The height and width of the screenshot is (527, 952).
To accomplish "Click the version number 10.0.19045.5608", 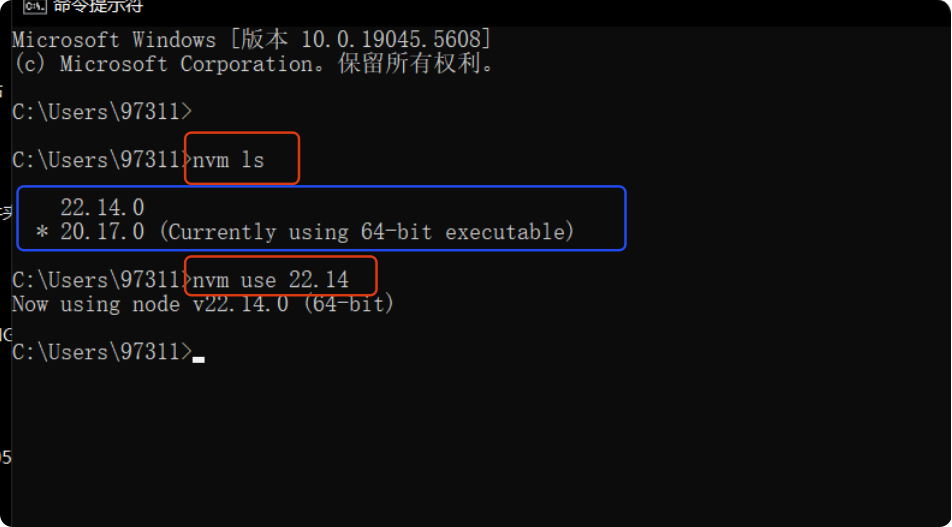I will tap(396, 41).
